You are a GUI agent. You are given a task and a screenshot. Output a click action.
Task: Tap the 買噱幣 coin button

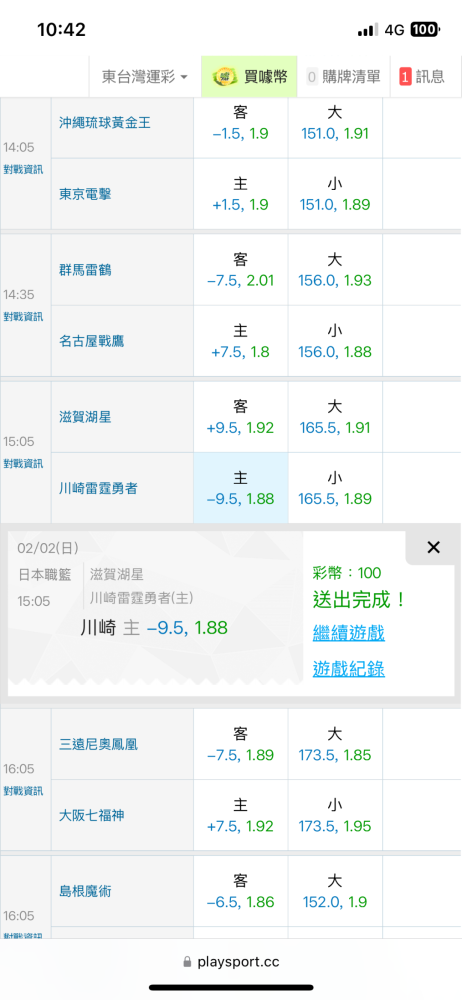pyautogui.click(x=250, y=77)
